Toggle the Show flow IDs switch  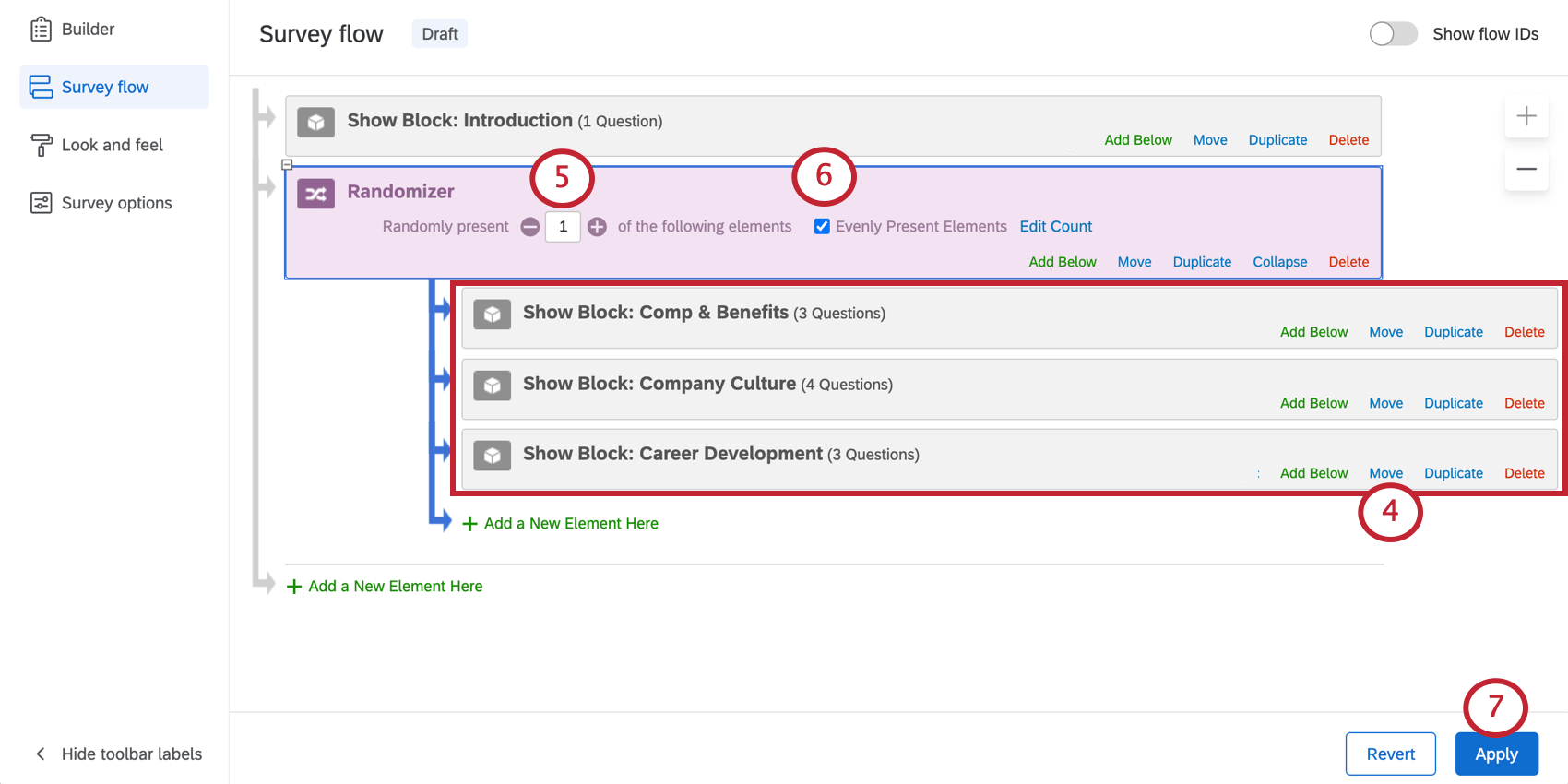1393,34
